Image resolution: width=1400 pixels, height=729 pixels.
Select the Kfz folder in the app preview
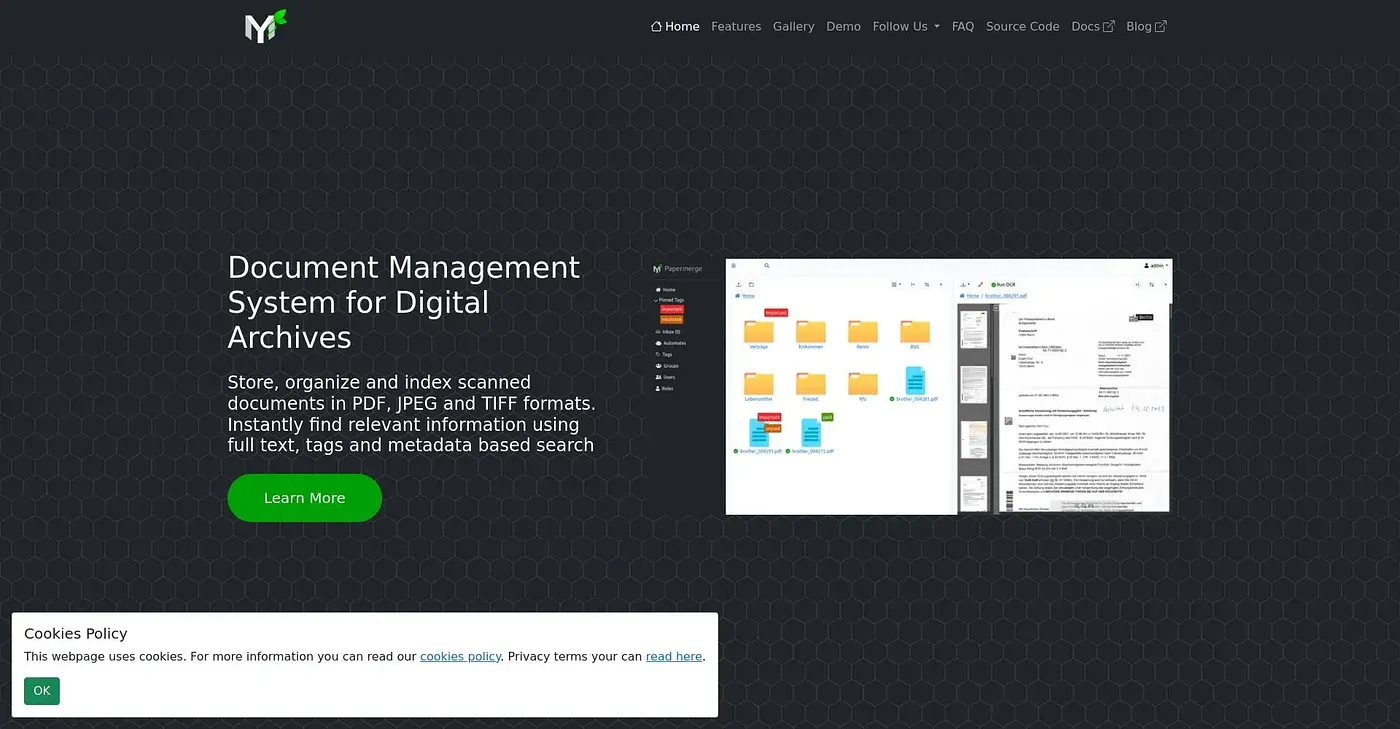click(x=862, y=386)
